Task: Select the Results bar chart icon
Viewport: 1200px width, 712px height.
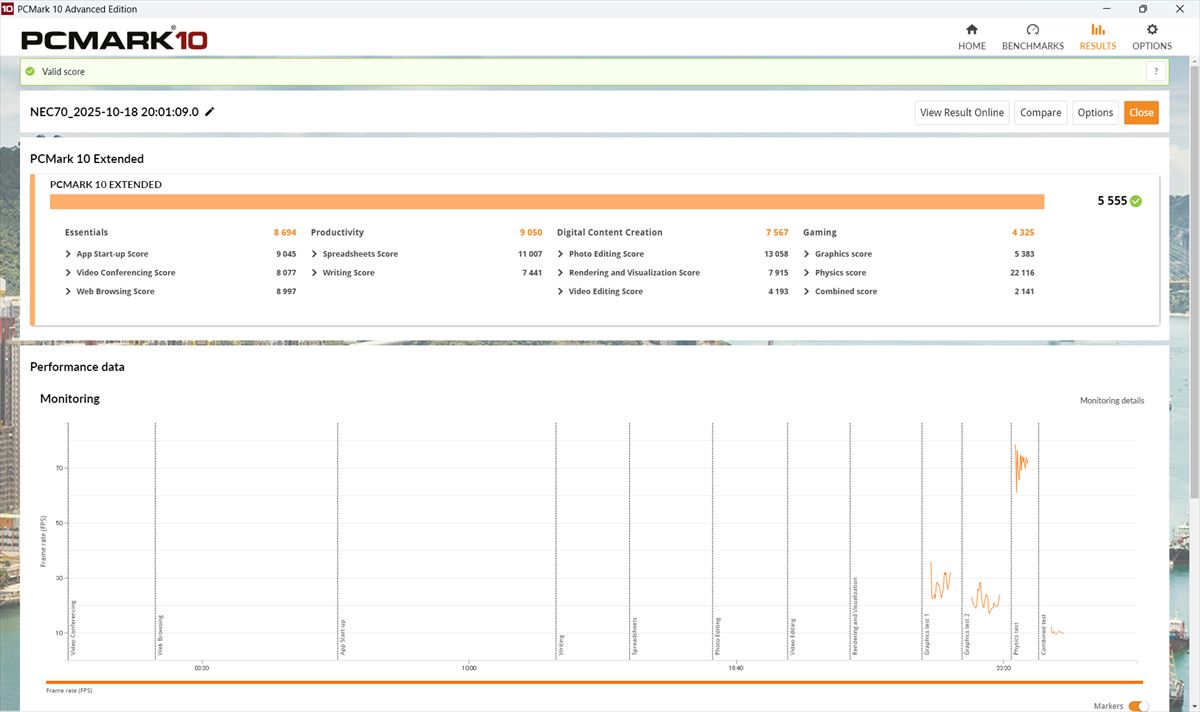Action: (1097, 30)
